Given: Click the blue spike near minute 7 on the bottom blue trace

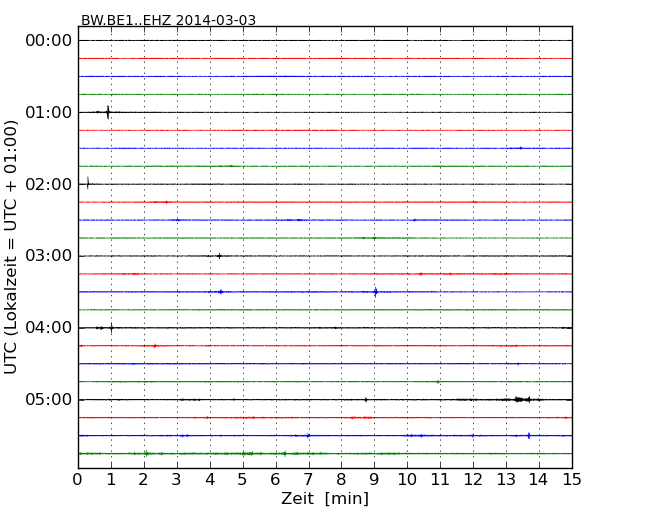Looking at the screenshot, I should click(x=308, y=435).
